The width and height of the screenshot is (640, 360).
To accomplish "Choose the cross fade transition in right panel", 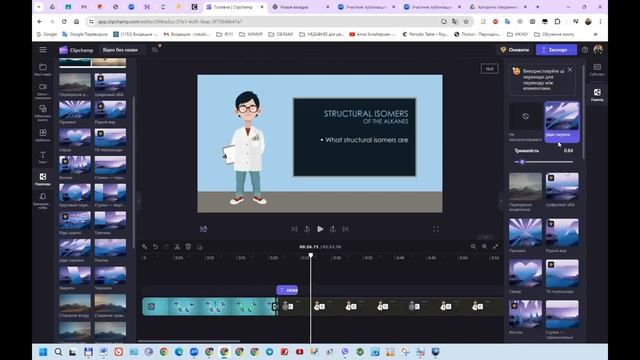I will click(525, 187).
